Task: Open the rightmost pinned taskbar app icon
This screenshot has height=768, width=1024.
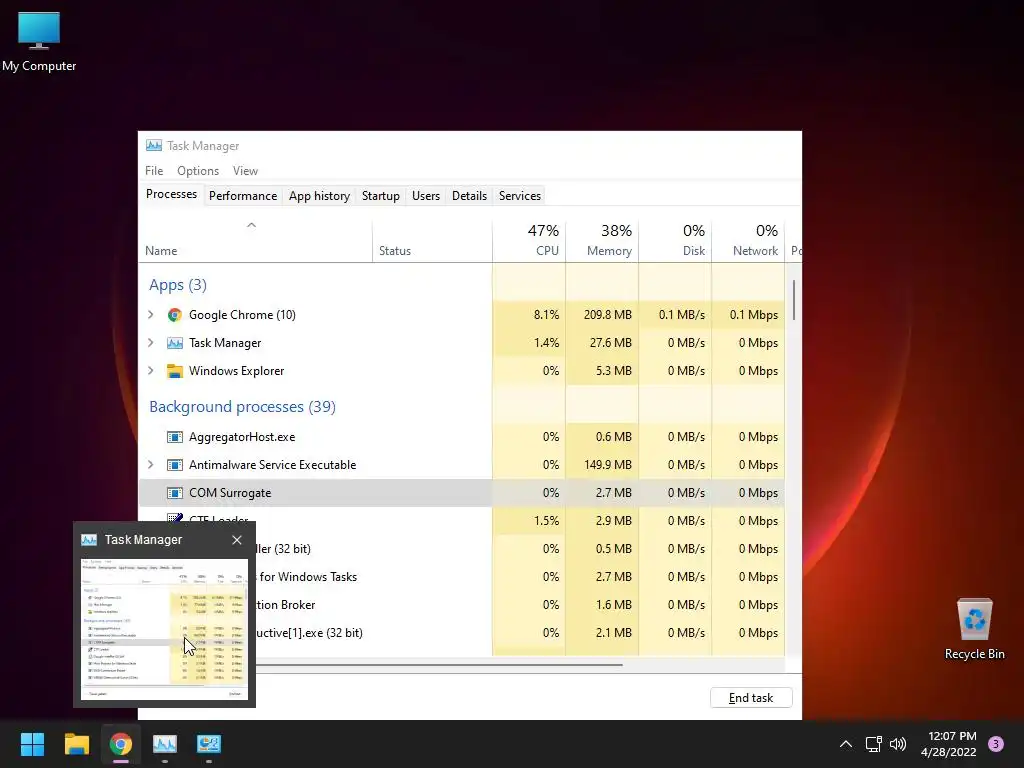Action: (x=209, y=744)
